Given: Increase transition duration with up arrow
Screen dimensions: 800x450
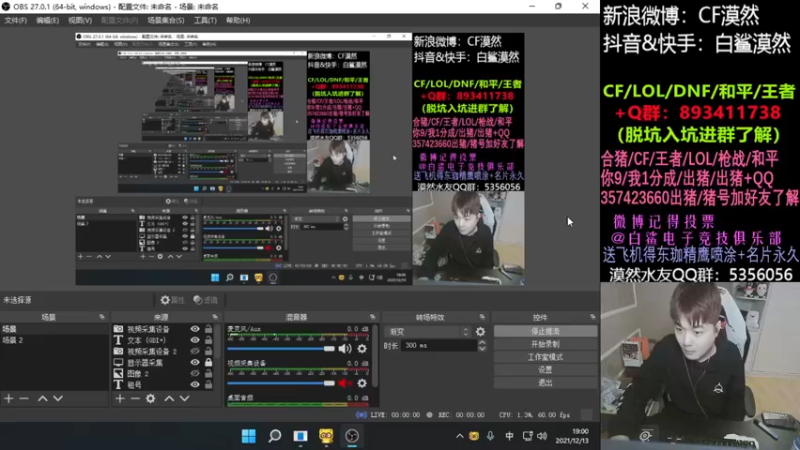Looking at the screenshot, I should [482, 342].
